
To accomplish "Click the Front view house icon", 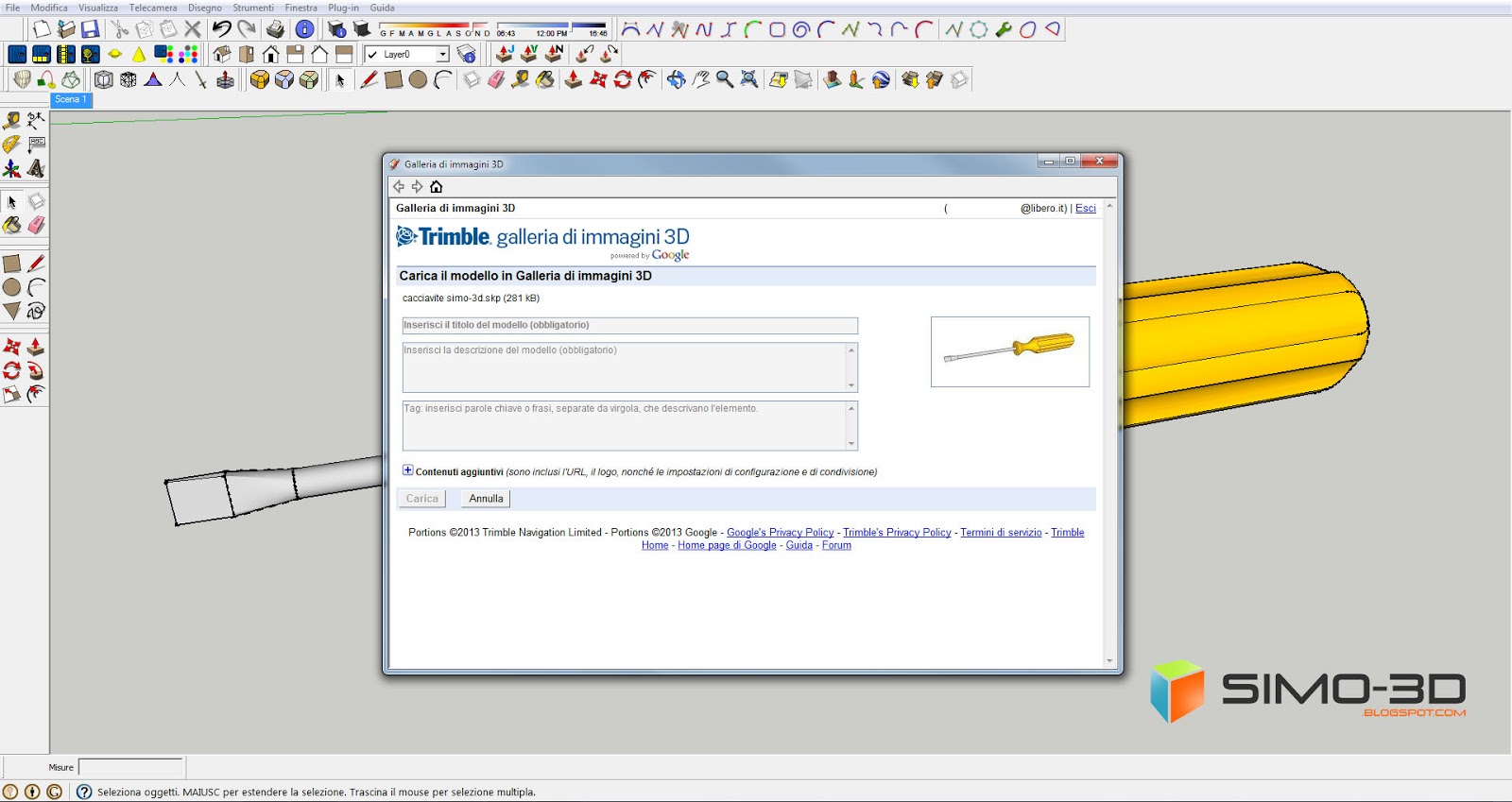I will coord(271,55).
